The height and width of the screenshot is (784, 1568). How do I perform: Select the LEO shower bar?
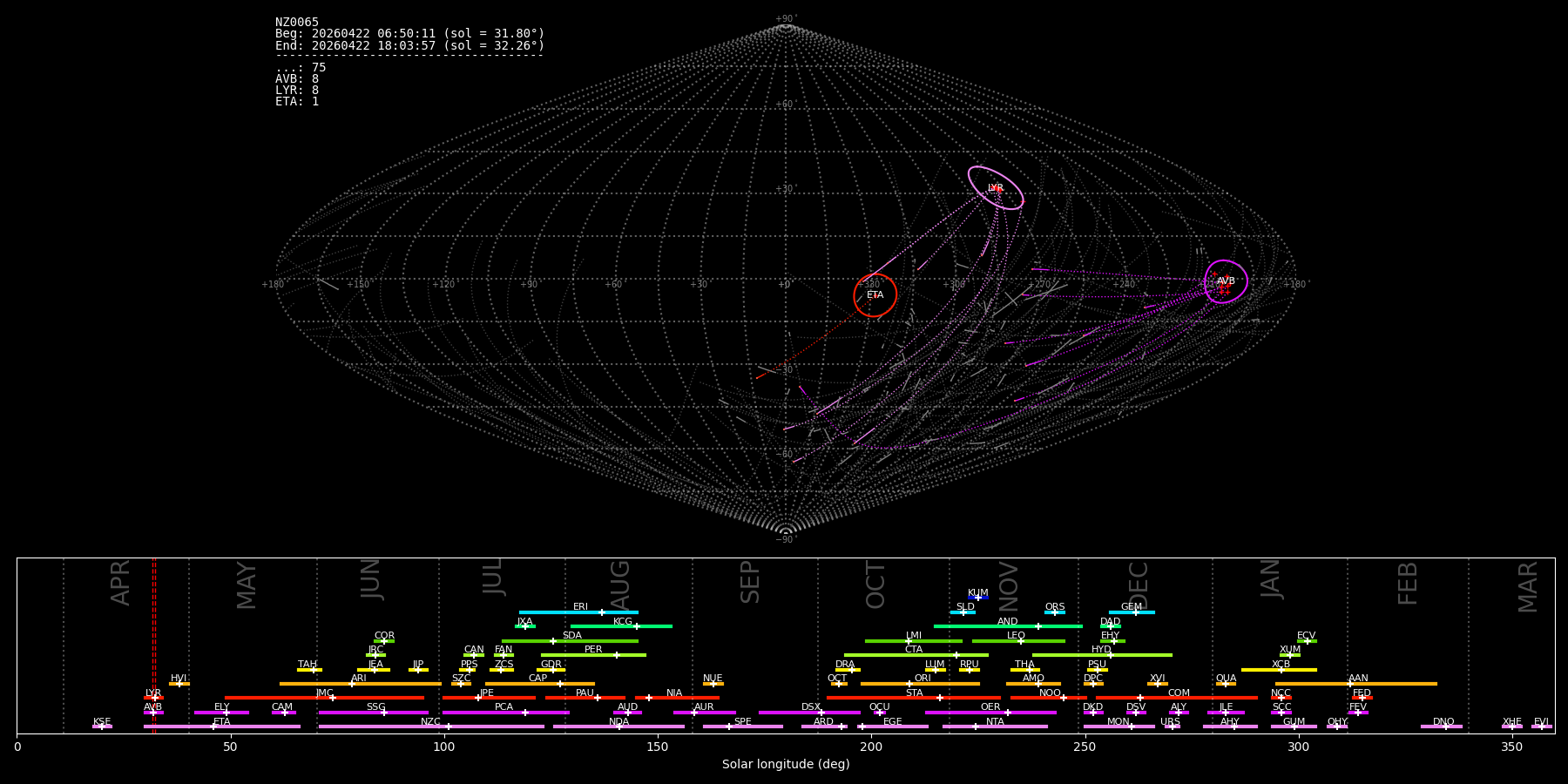click(x=1018, y=641)
